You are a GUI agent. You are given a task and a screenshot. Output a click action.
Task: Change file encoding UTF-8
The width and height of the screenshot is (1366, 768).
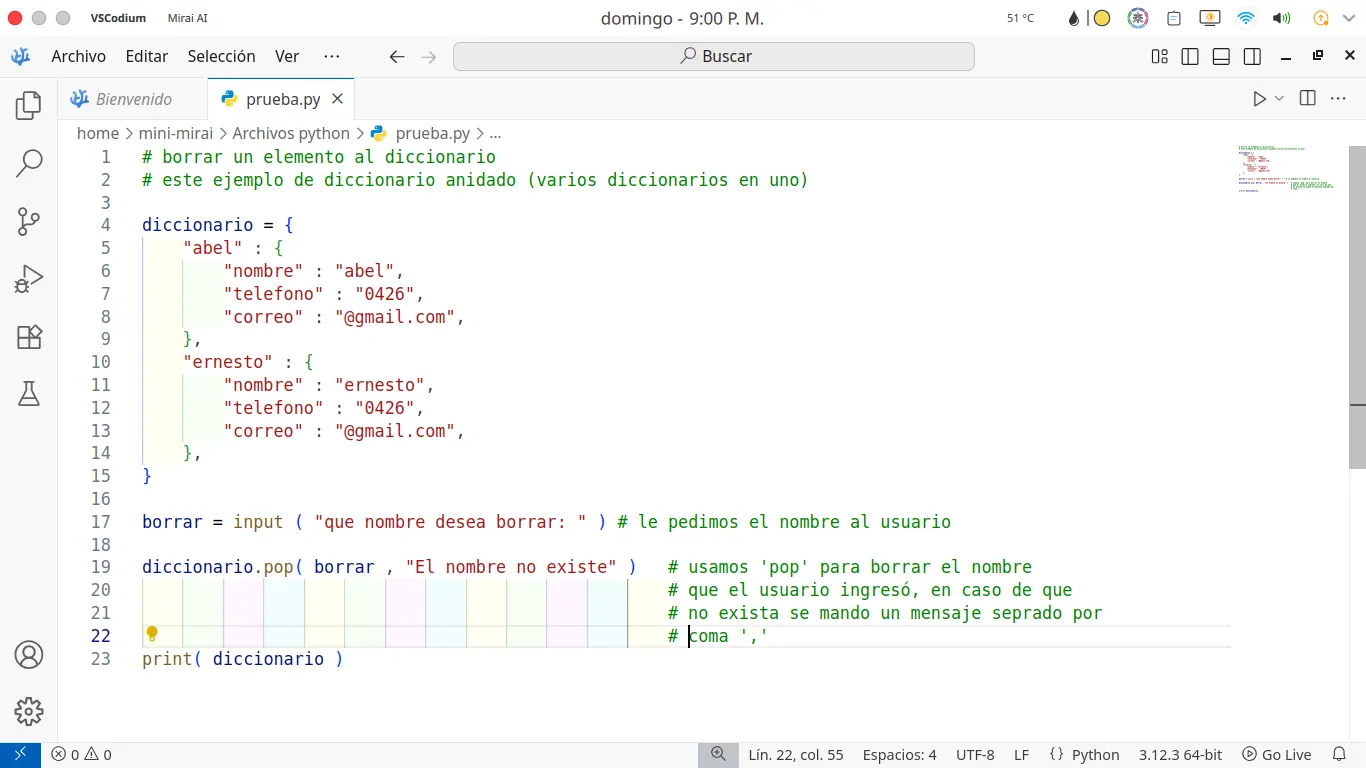(975, 755)
